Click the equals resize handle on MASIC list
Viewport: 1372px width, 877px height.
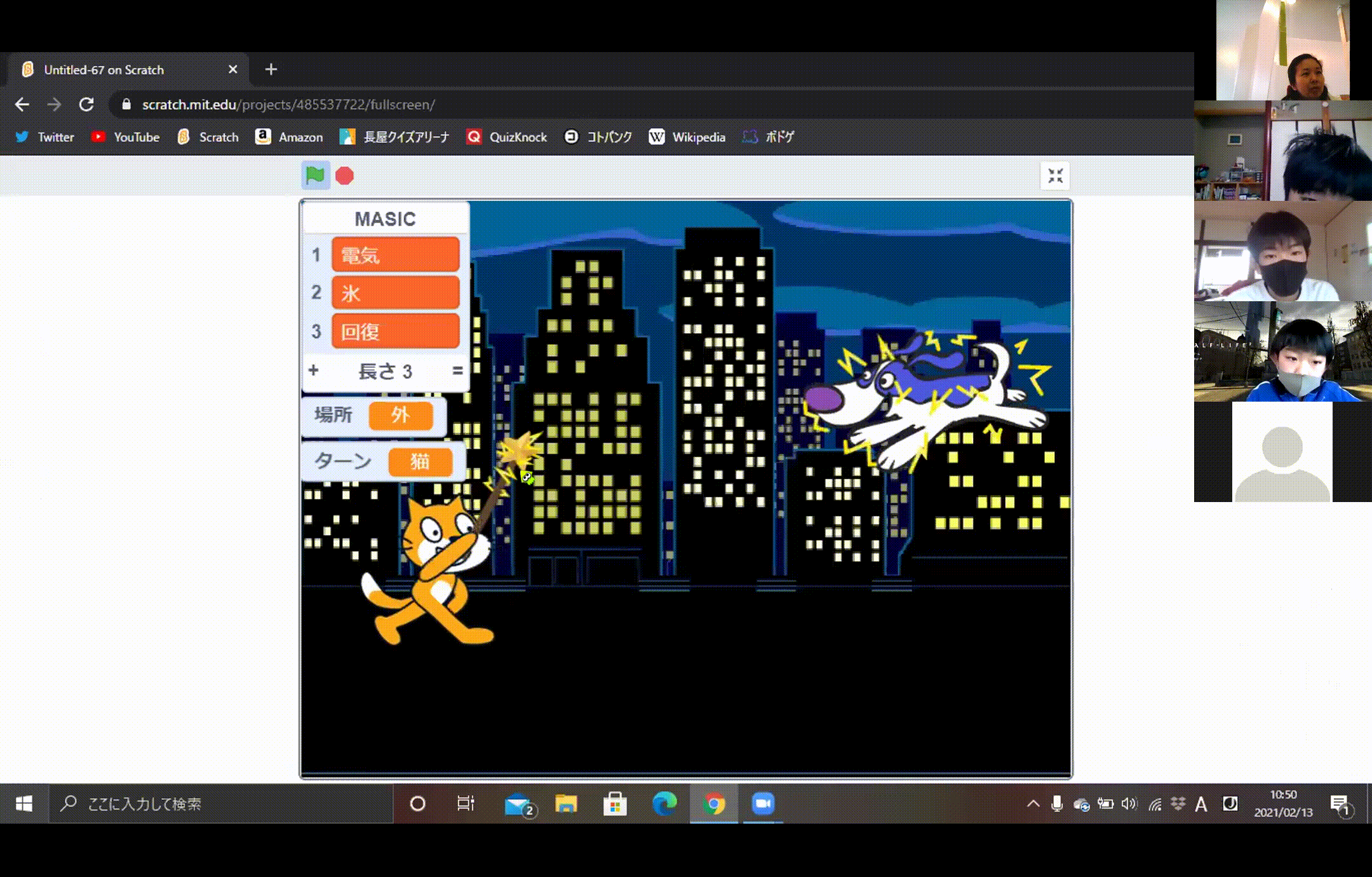point(457,371)
